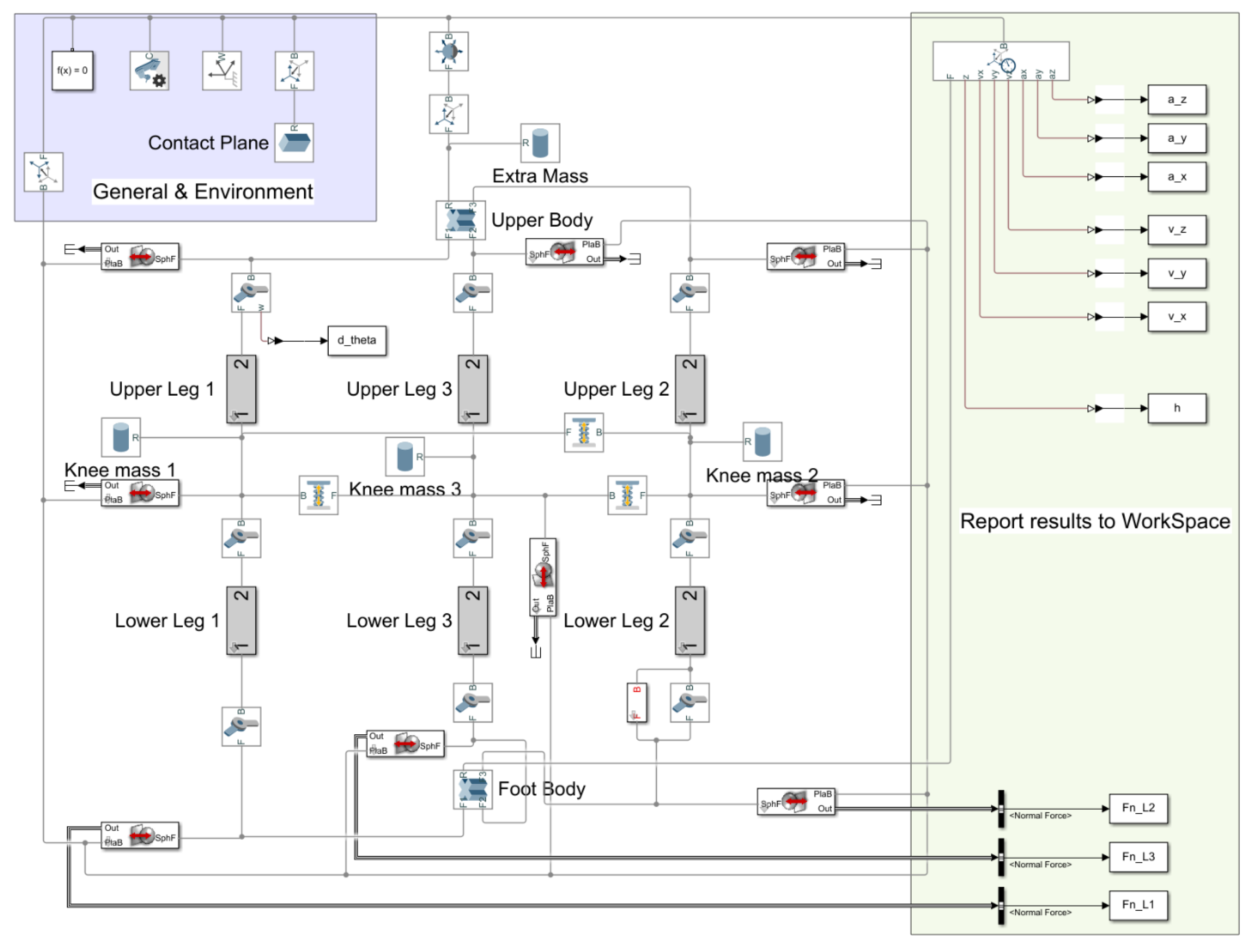Click the Foot Body solid block
Screen dimensions: 1257x952
[x=473, y=789]
